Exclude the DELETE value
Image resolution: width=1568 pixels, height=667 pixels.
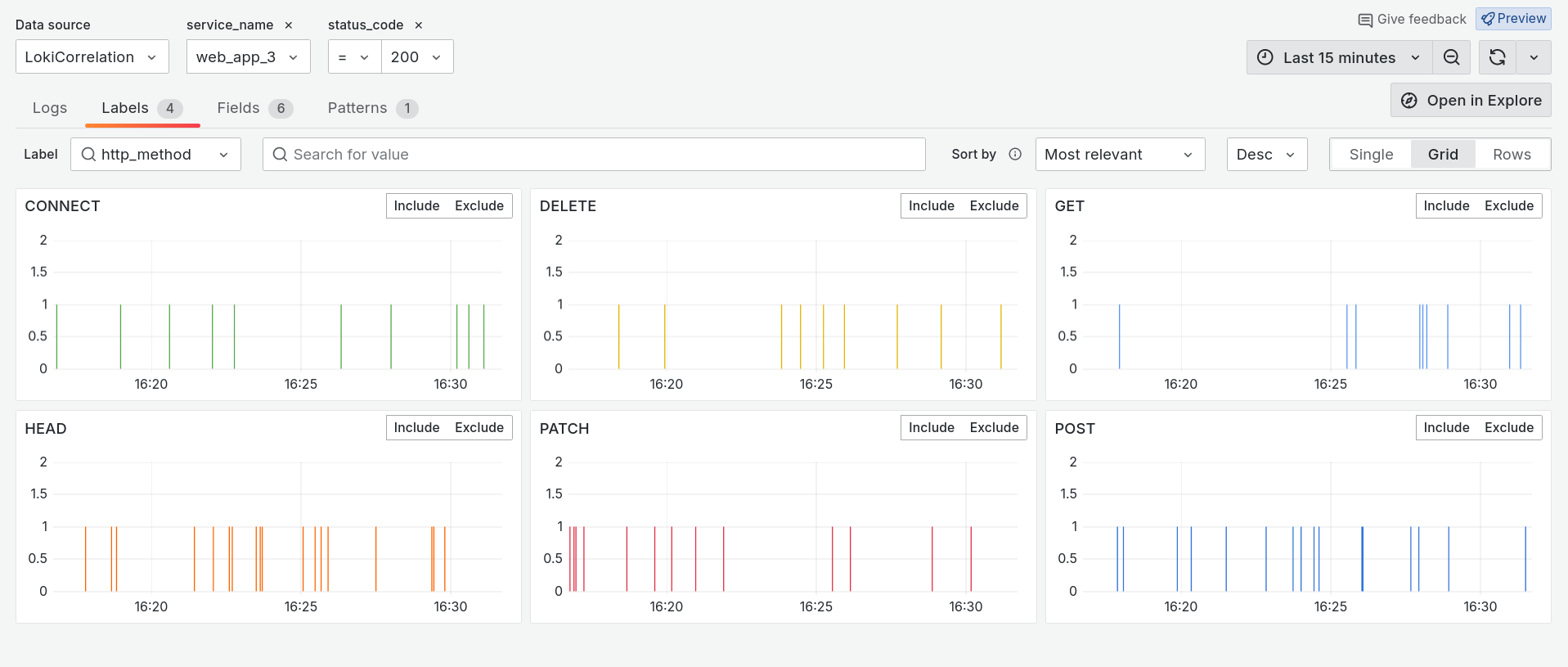[x=995, y=205]
